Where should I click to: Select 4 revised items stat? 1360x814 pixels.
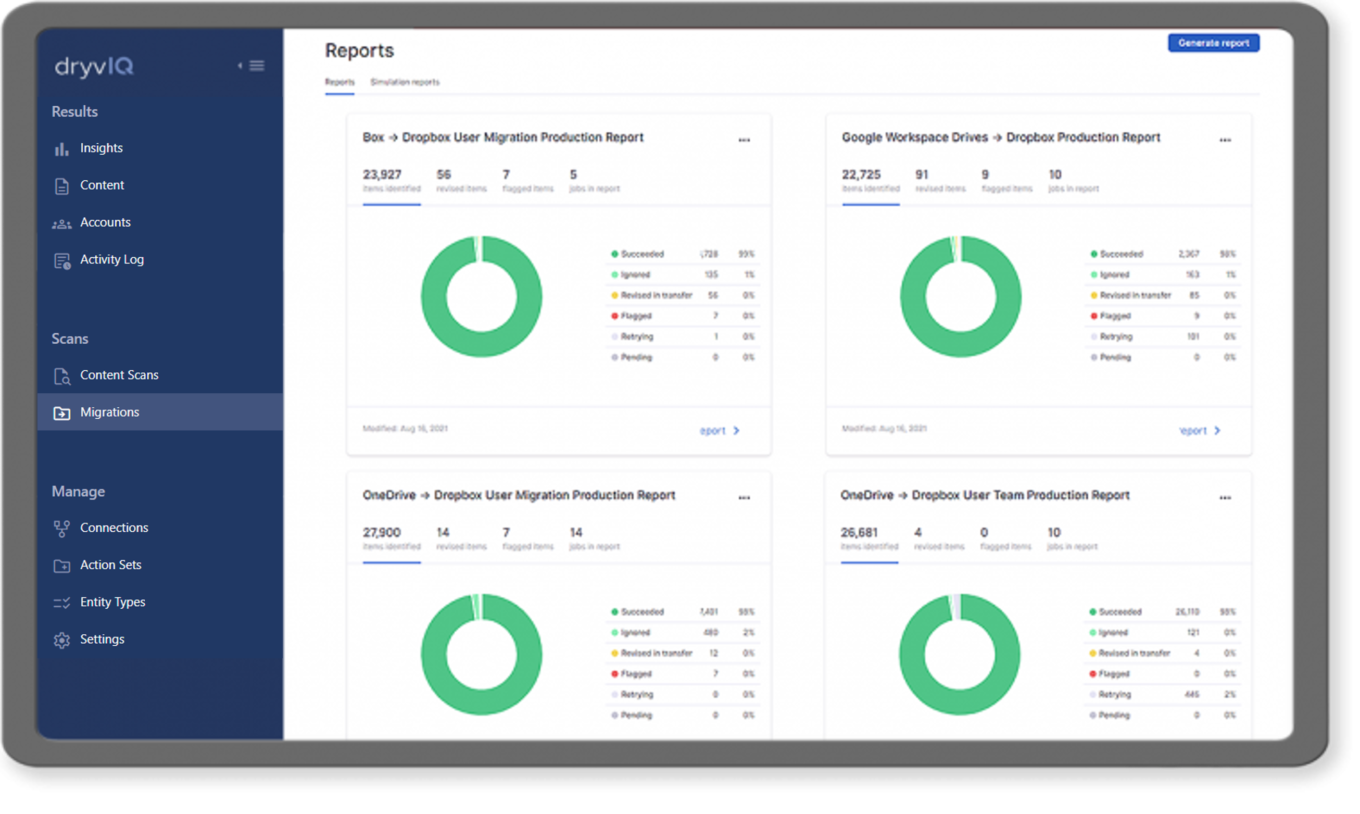(938, 539)
